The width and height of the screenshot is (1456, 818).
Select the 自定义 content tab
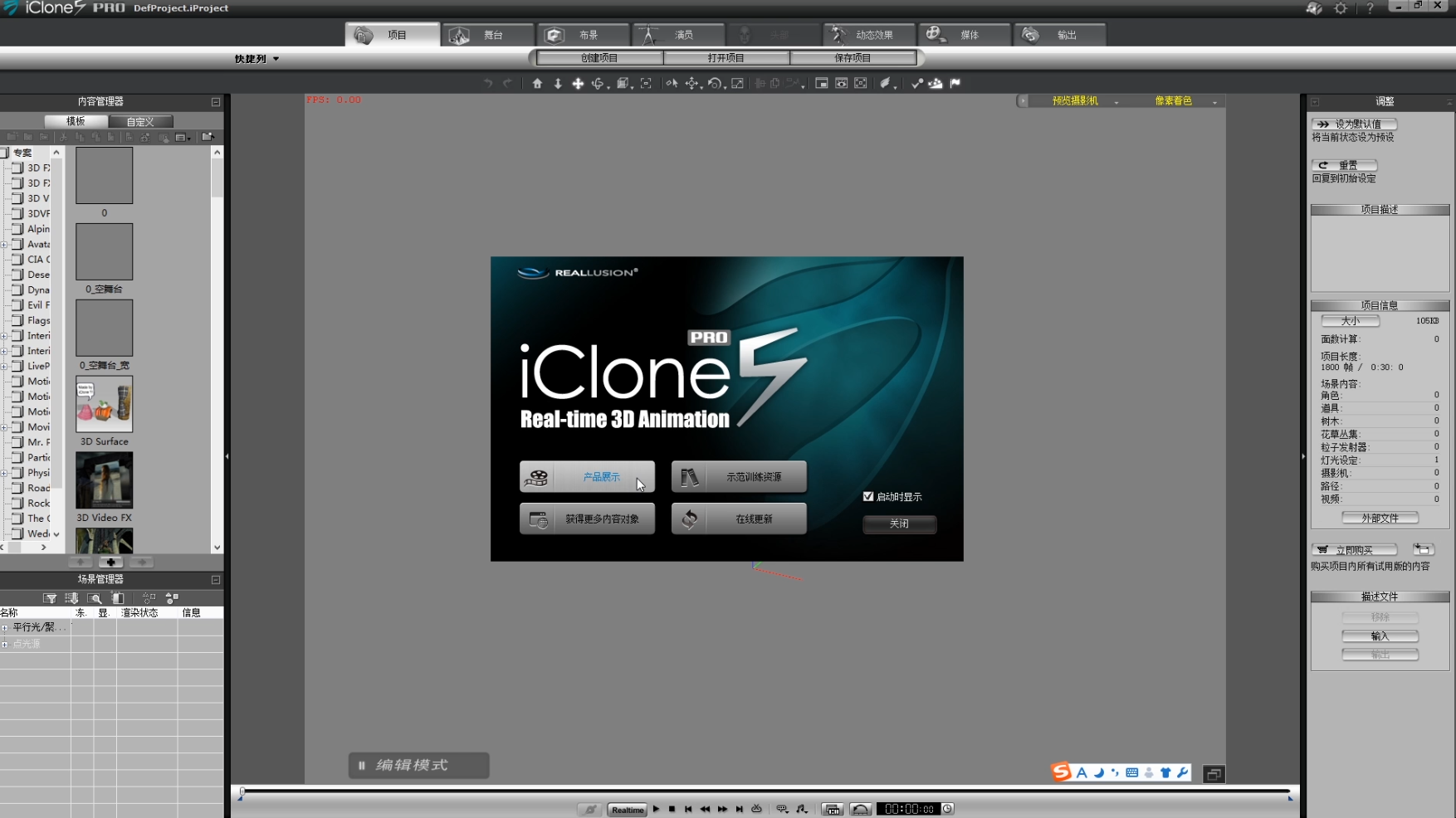(x=140, y=122)
